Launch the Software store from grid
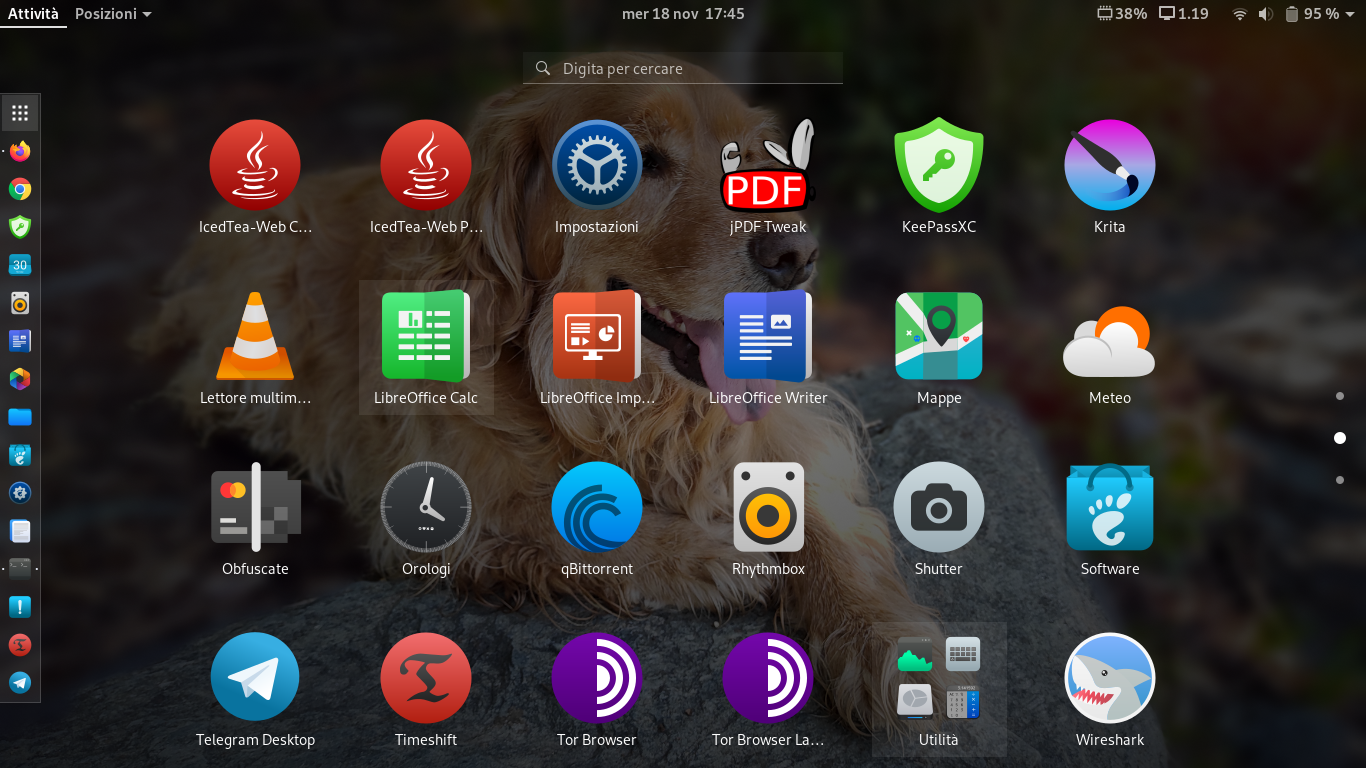The width and height of the screenshot is (1366, 768). [x=1110, y=507]
